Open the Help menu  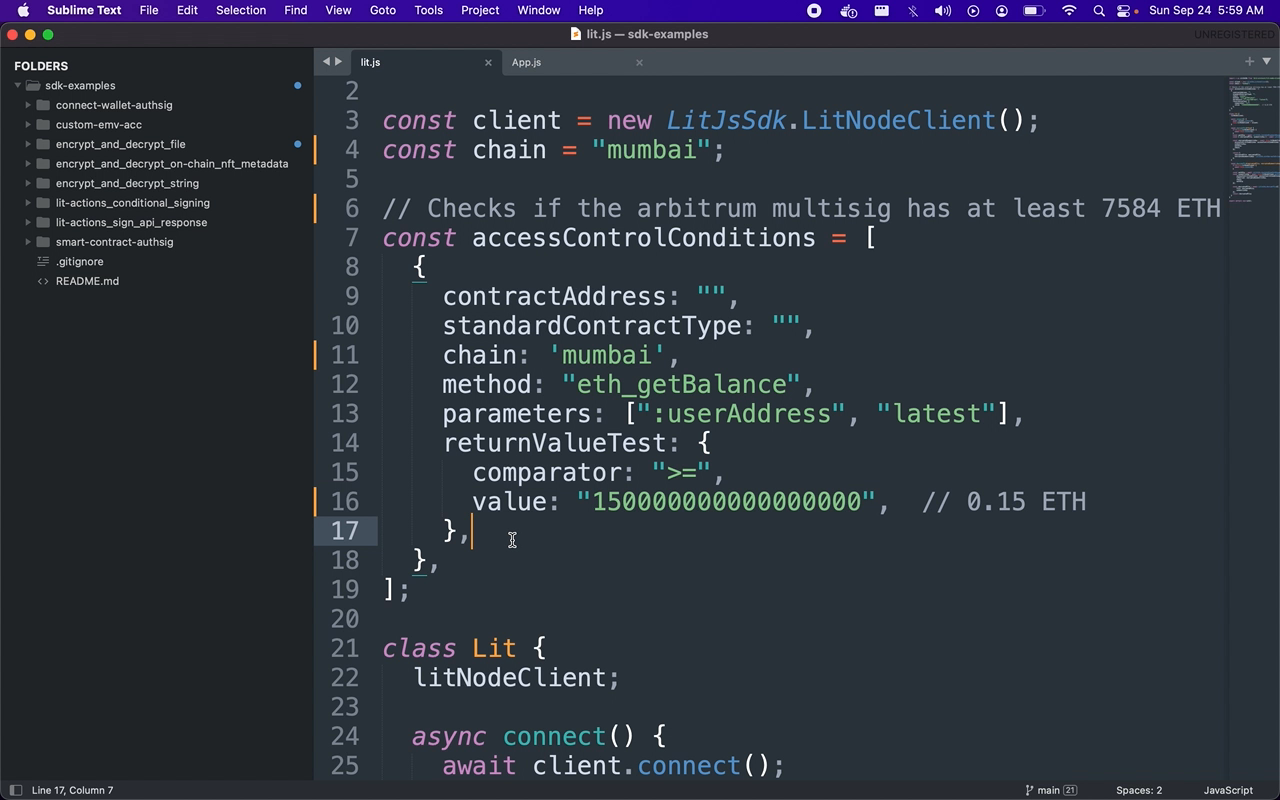pyautogui.click(x=591, y=10)
